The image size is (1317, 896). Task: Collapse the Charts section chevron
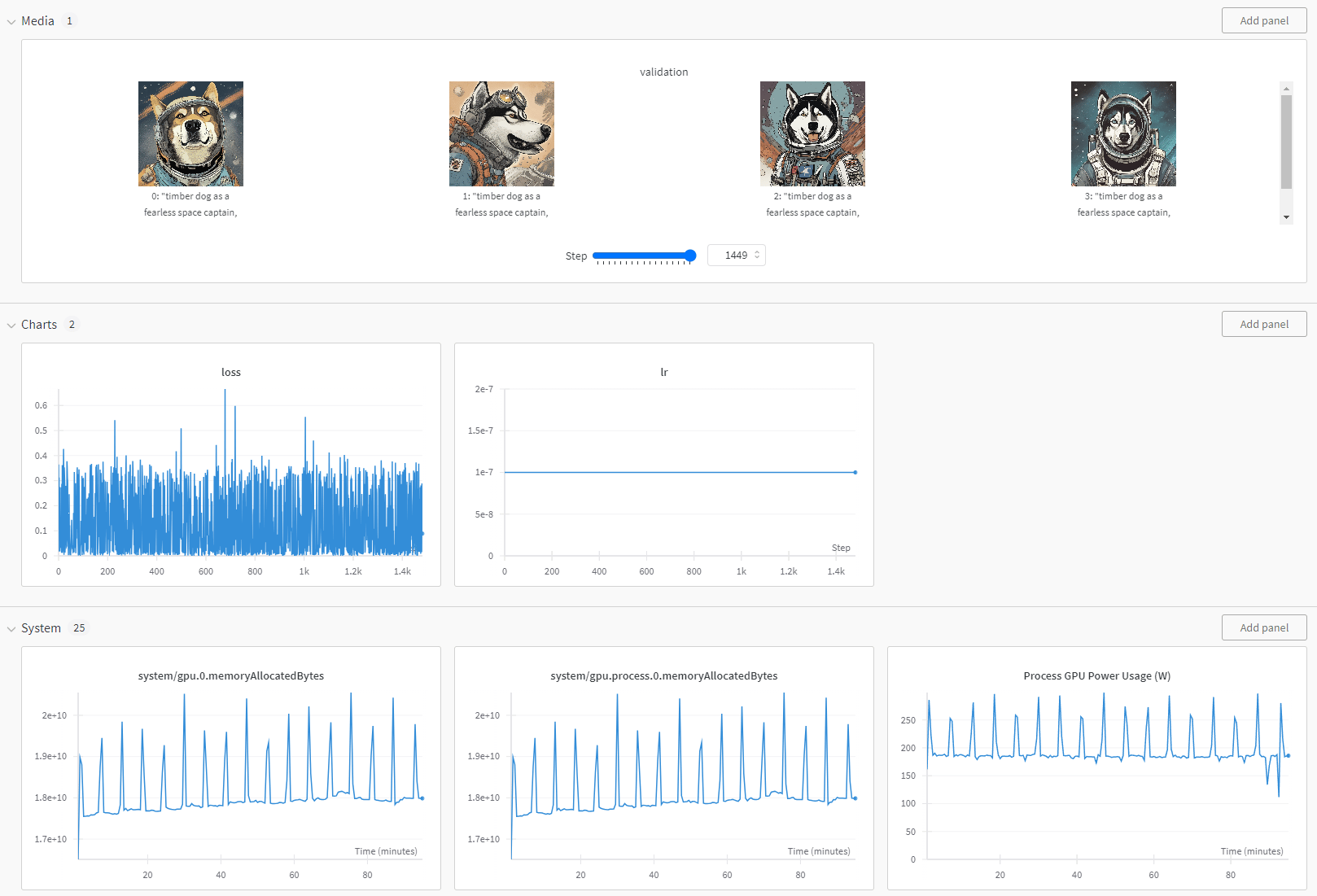pyautogui.click(x=11, y=326)
